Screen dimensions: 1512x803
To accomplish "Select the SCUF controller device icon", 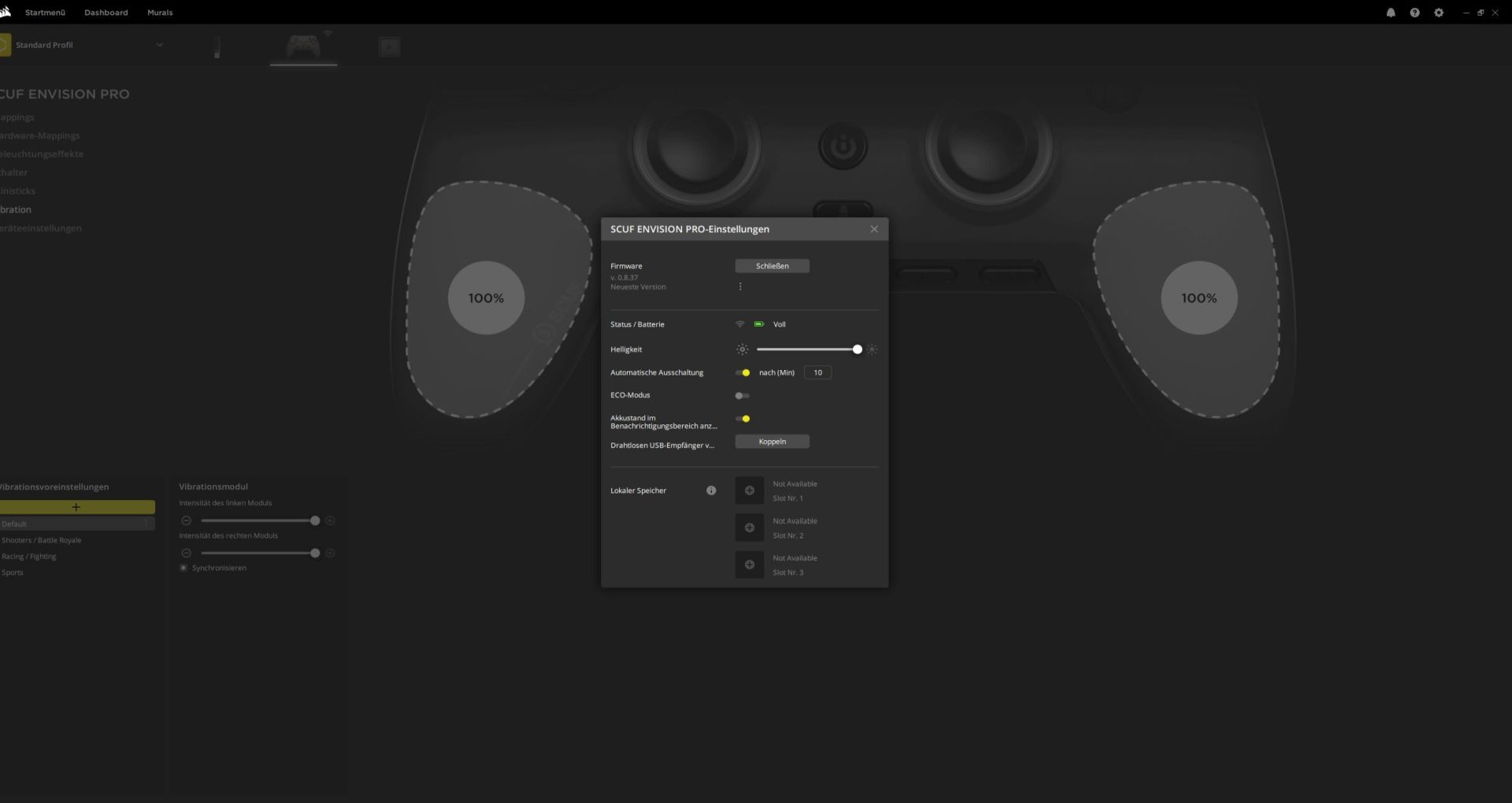I will 303,46.
